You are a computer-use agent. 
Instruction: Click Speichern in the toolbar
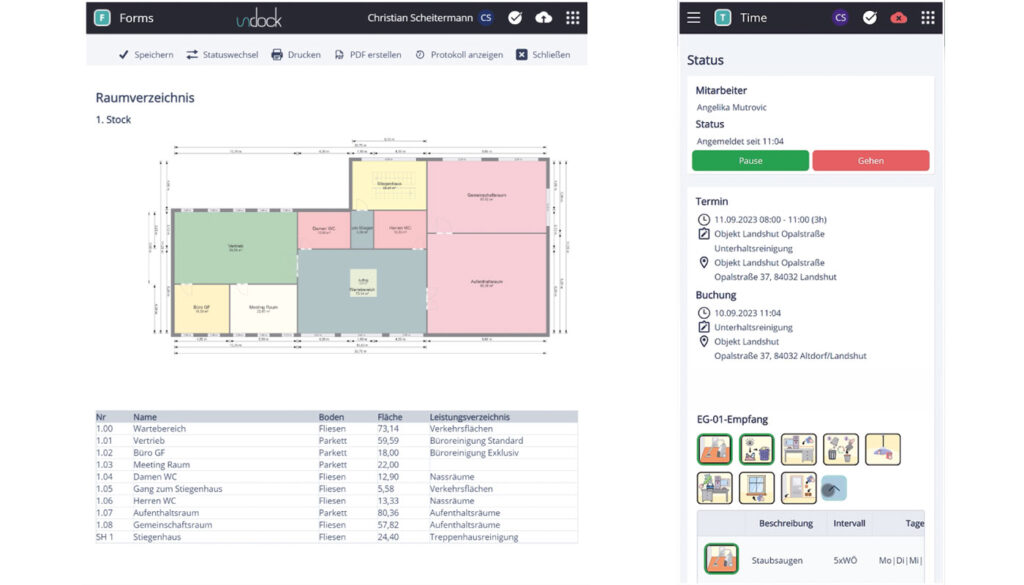[x=145, y=55]
